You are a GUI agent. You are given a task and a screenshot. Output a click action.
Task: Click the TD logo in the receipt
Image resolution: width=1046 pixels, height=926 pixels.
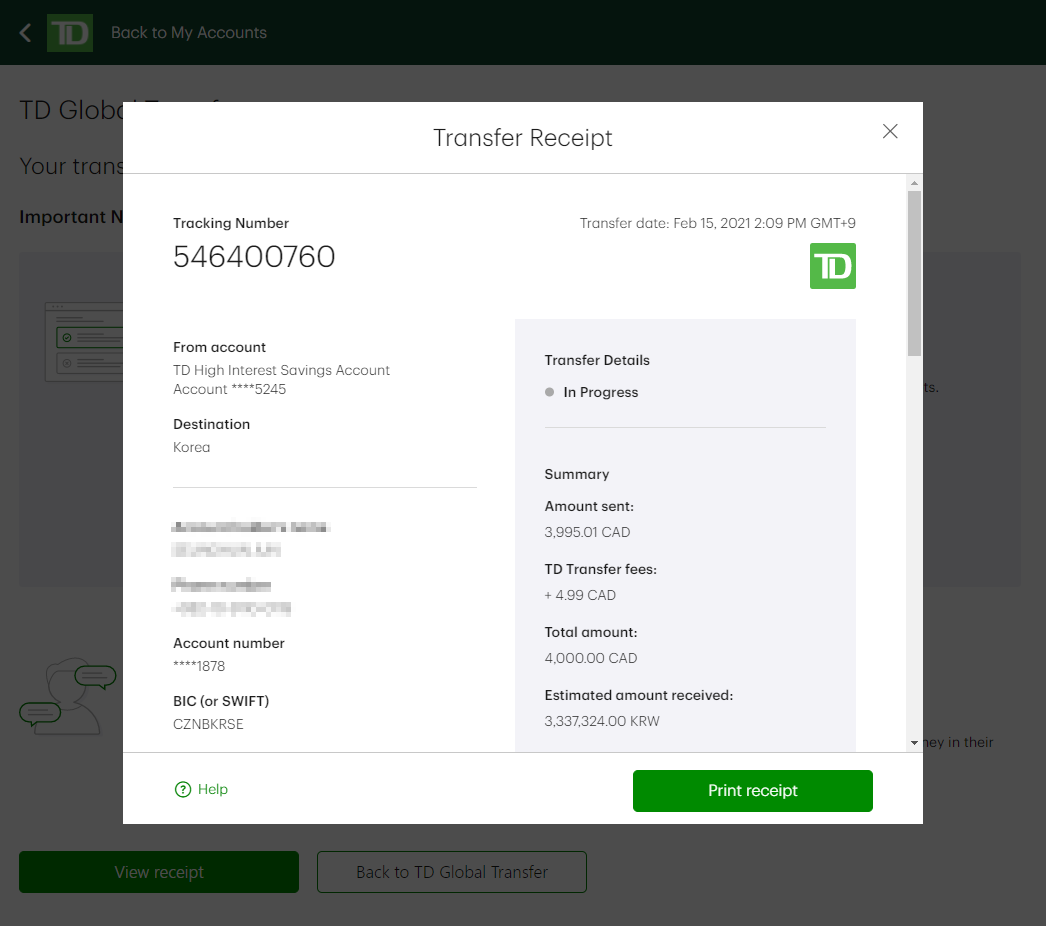[833, 266]
